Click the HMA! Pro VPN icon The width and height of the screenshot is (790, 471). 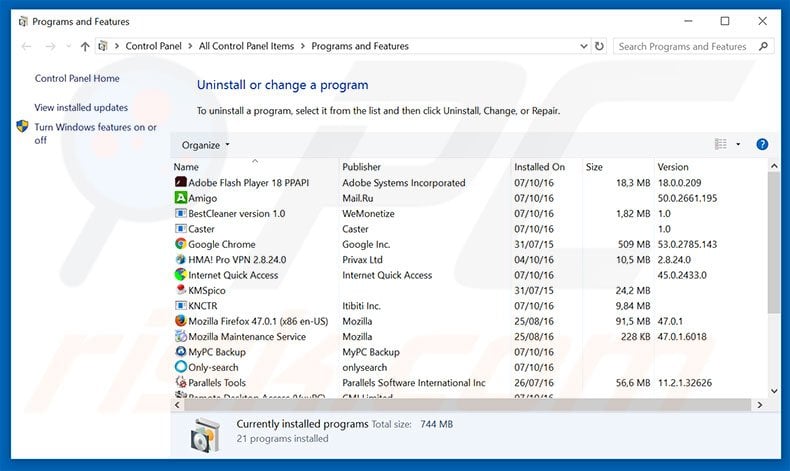[x=180, y=259]
